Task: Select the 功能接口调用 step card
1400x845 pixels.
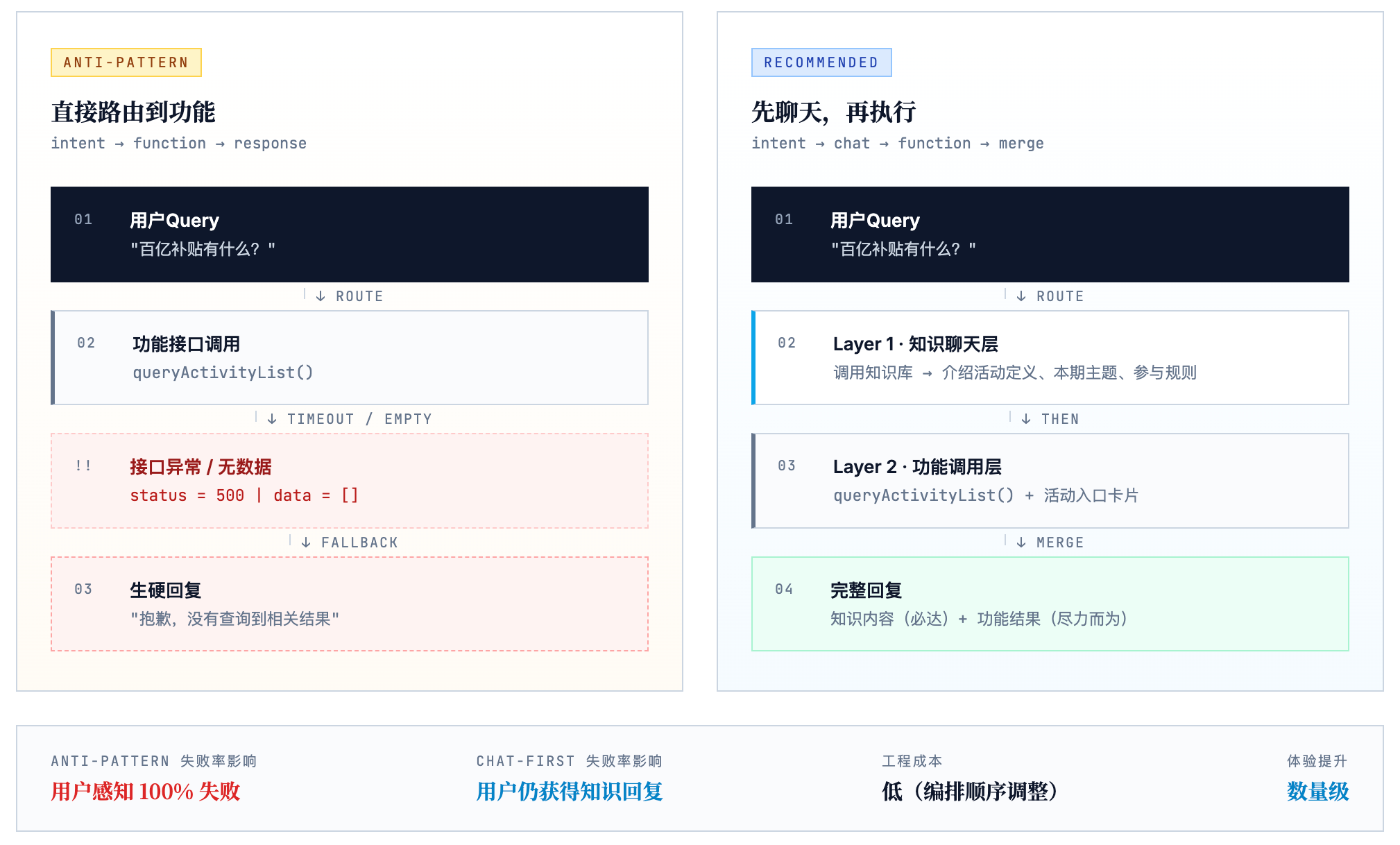Action: pos(350,357)
